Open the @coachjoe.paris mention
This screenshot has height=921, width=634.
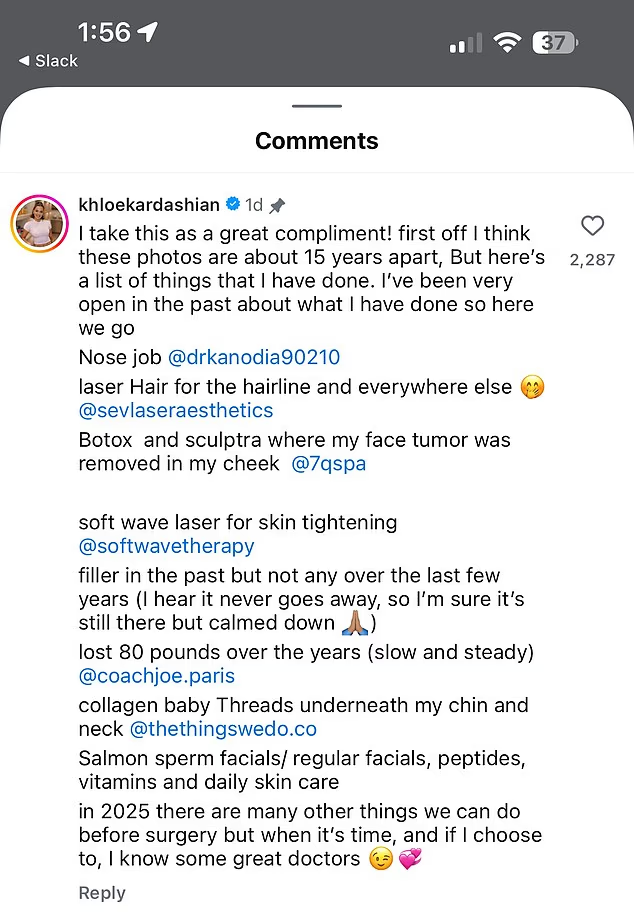(157, 676)
